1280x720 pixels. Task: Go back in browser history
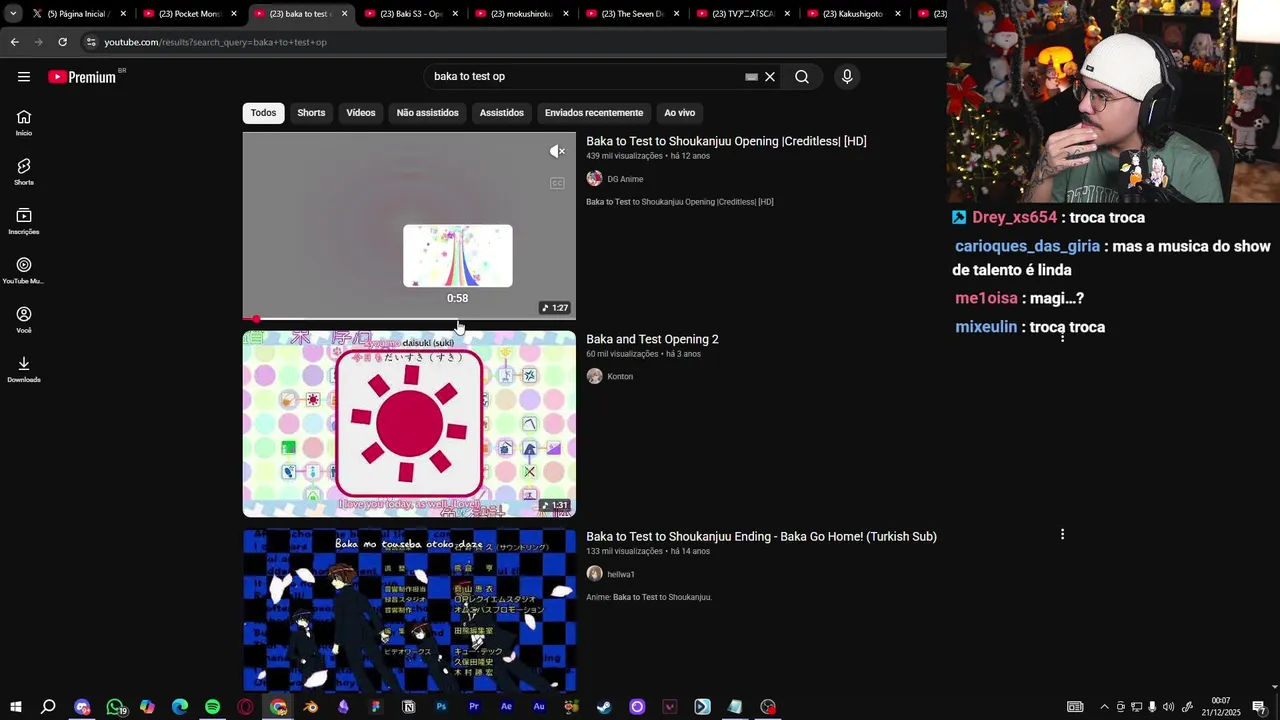[15, 42]
